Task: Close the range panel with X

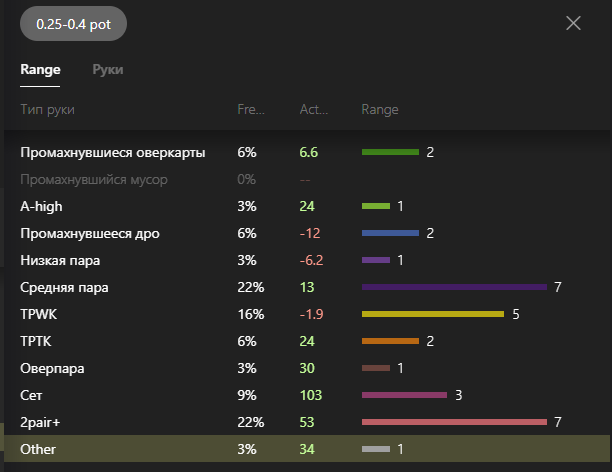Action: [573, 24]
